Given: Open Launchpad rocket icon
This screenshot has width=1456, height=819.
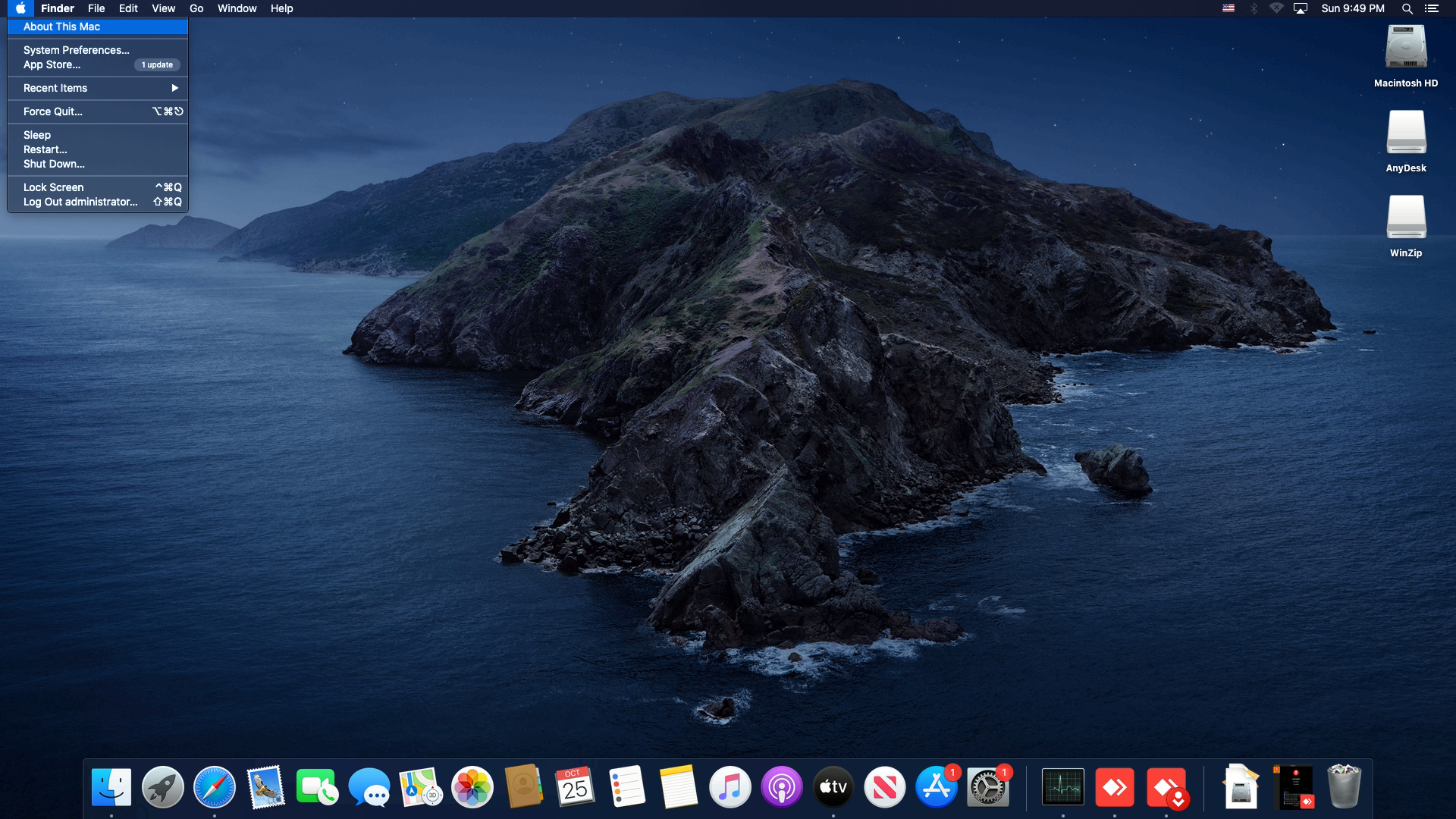Looking at the screenshot, I should [x=163, y=787].
